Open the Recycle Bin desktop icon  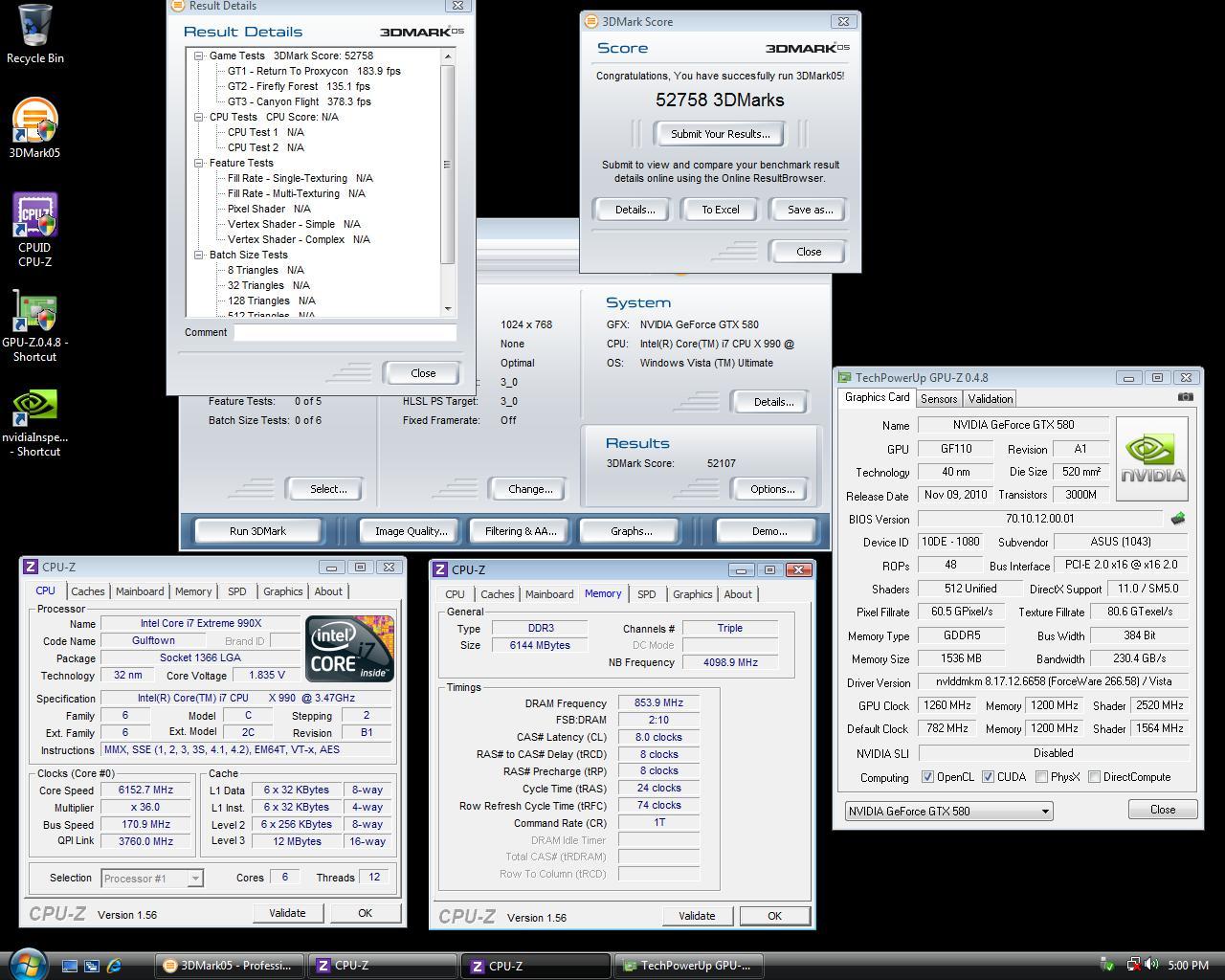(35, 33)
